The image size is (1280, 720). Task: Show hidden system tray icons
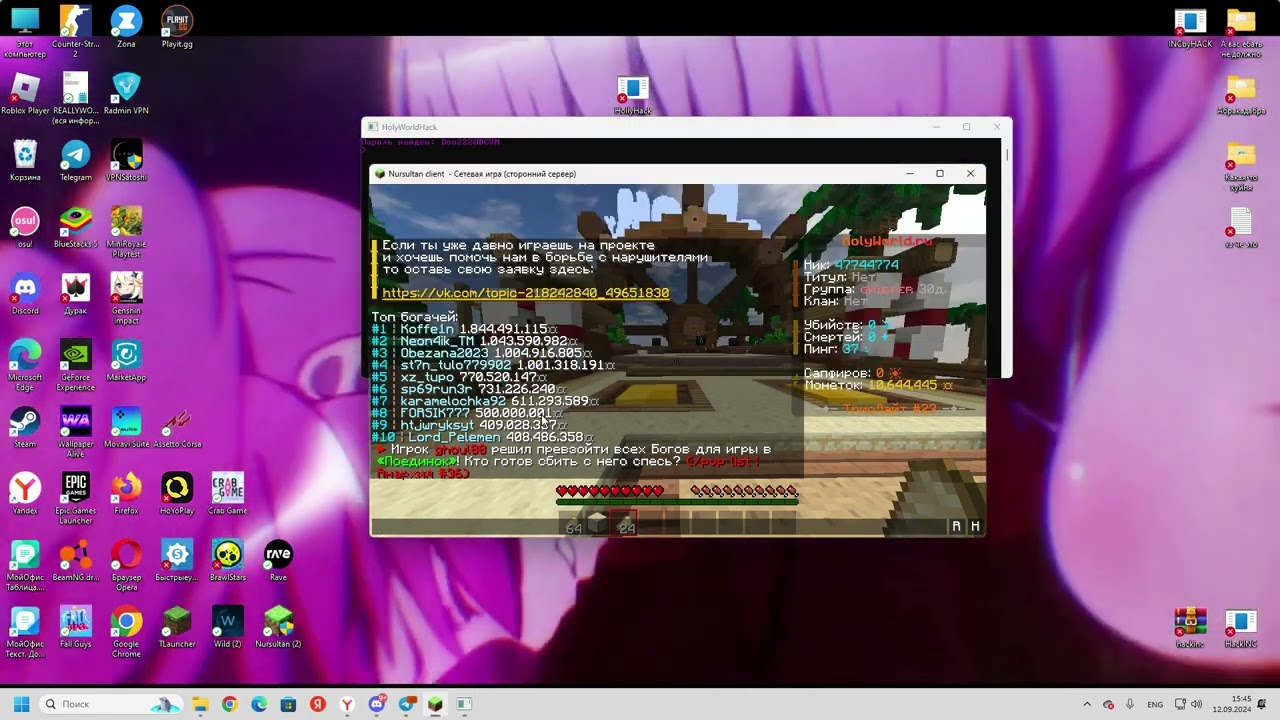[1087, 704]
